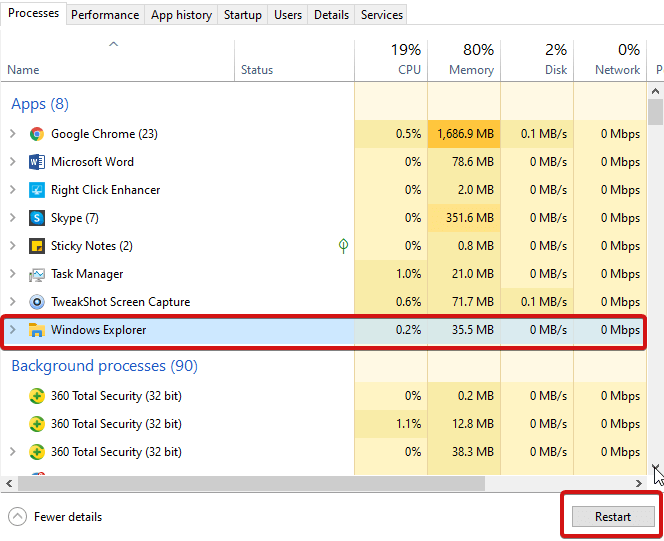Select the Skype (7) row name
Screen dimensions: 664x541
pos(75,218)
